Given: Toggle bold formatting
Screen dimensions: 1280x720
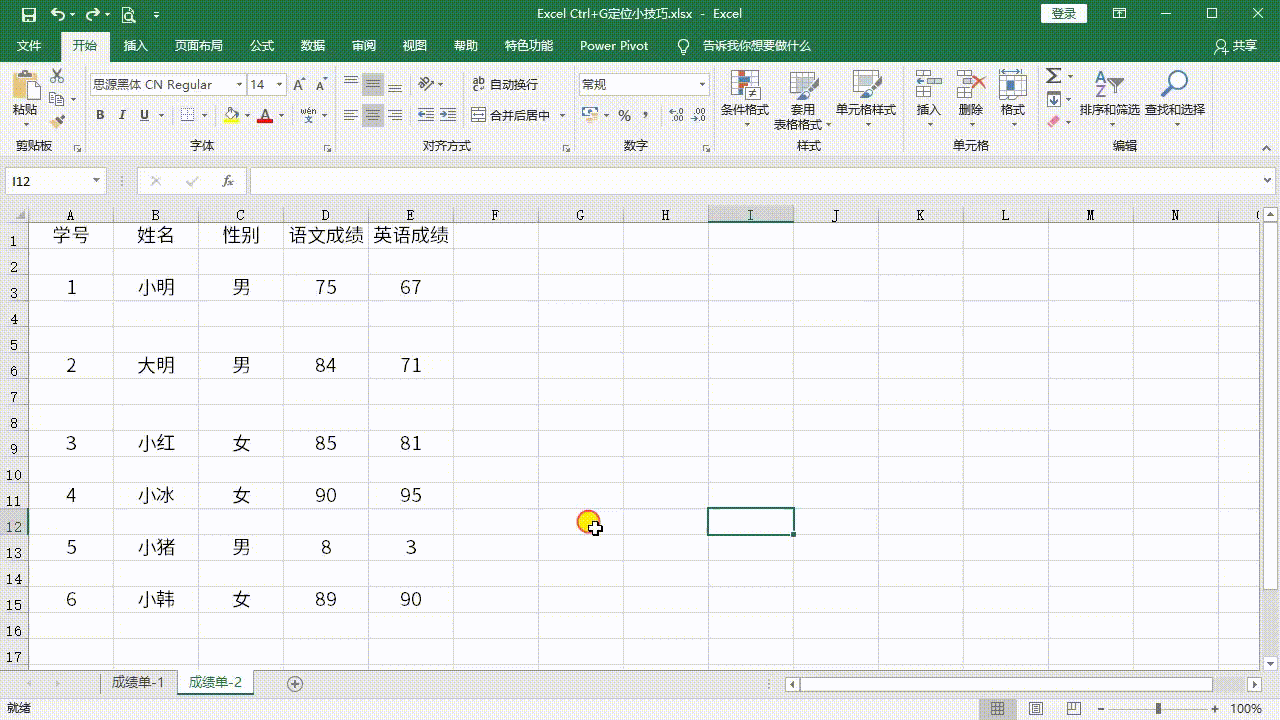Looking at the screenshot, I should tap(100, 115).
